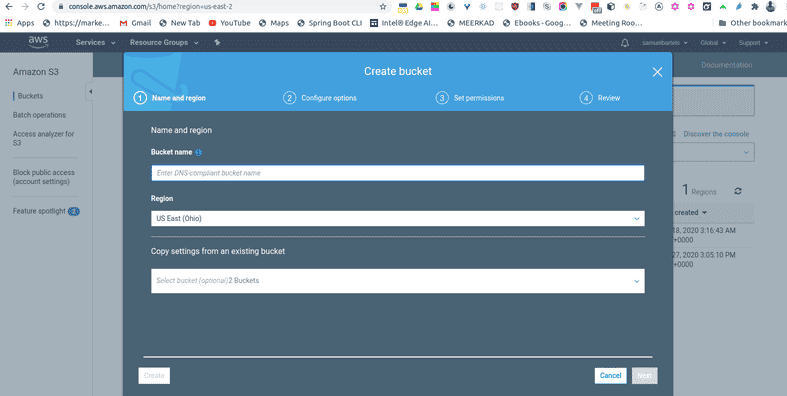
Task: Click the pin shortcut icon in AWS navbar
Action: pyautogui.click(x=217, y=43)
